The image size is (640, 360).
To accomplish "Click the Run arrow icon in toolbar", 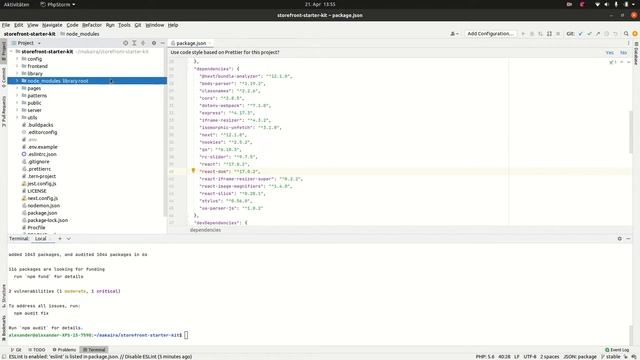I will coord(523,34).
